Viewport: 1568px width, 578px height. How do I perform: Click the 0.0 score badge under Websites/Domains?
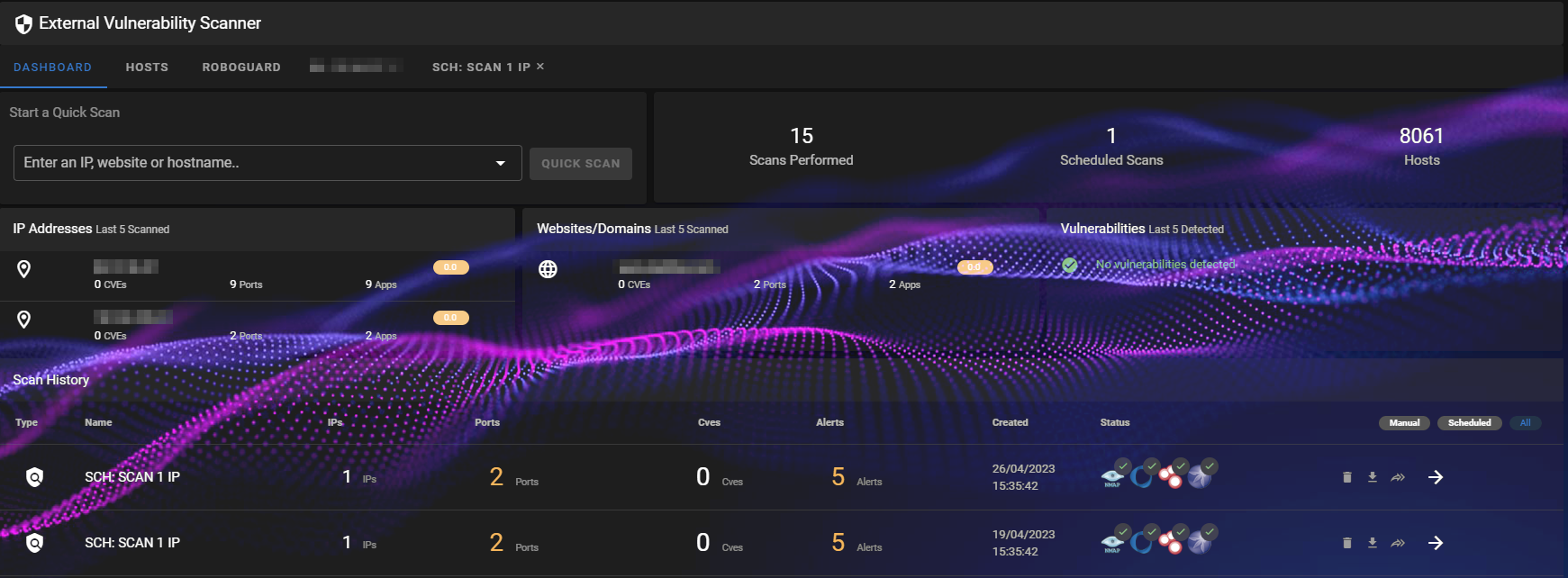click(974, 267)
